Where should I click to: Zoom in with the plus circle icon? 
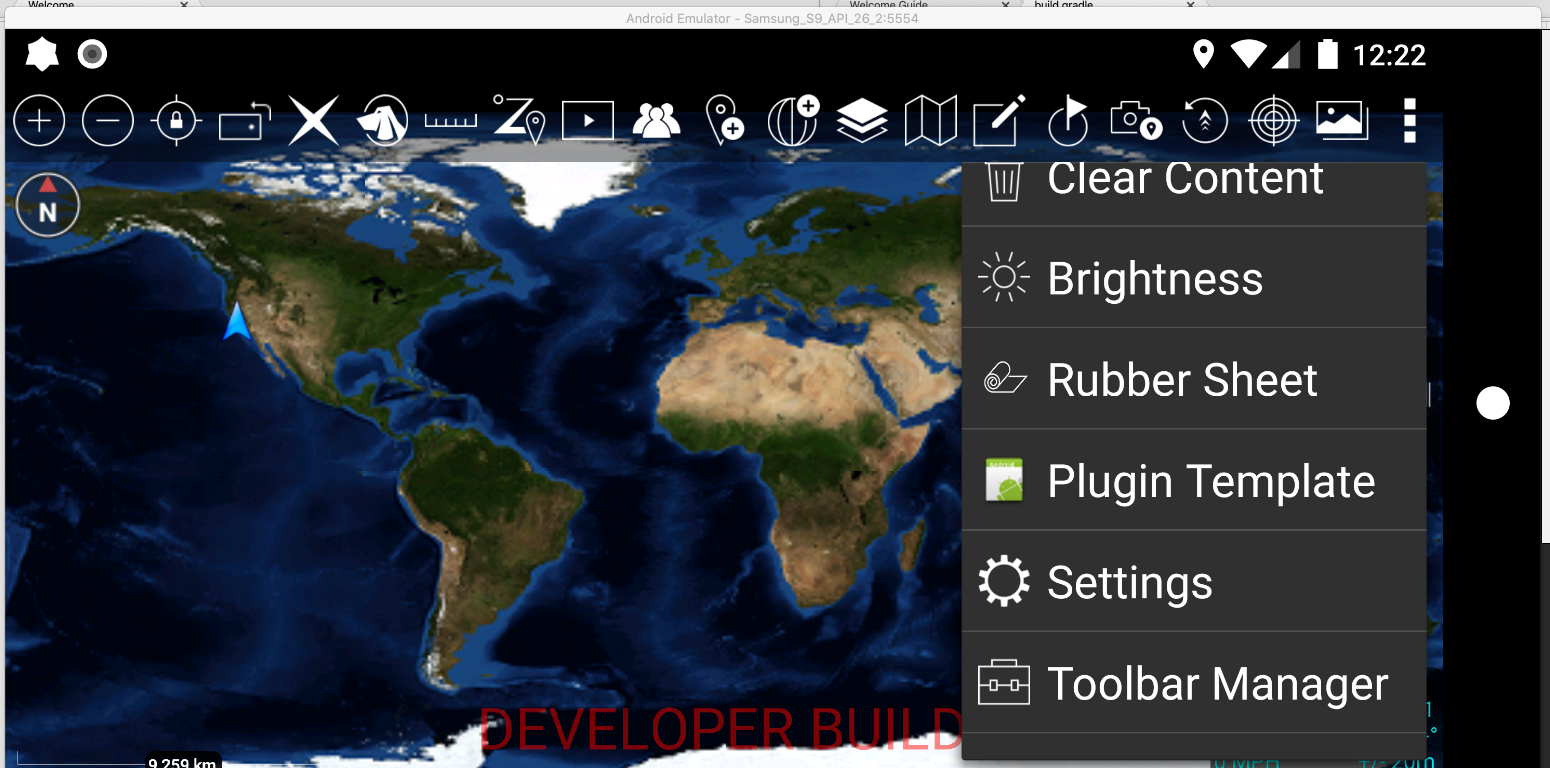[39, 121]
